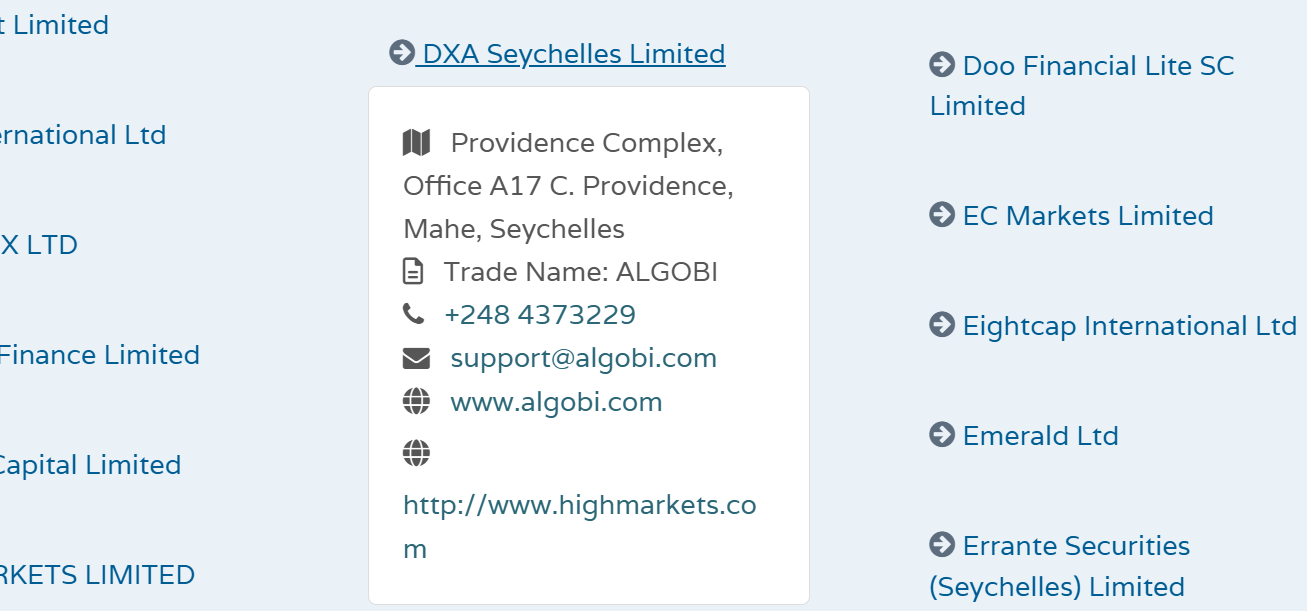Open the Emerald Ltd entry
This screenshot has height=611, width=1307.
1024,436
